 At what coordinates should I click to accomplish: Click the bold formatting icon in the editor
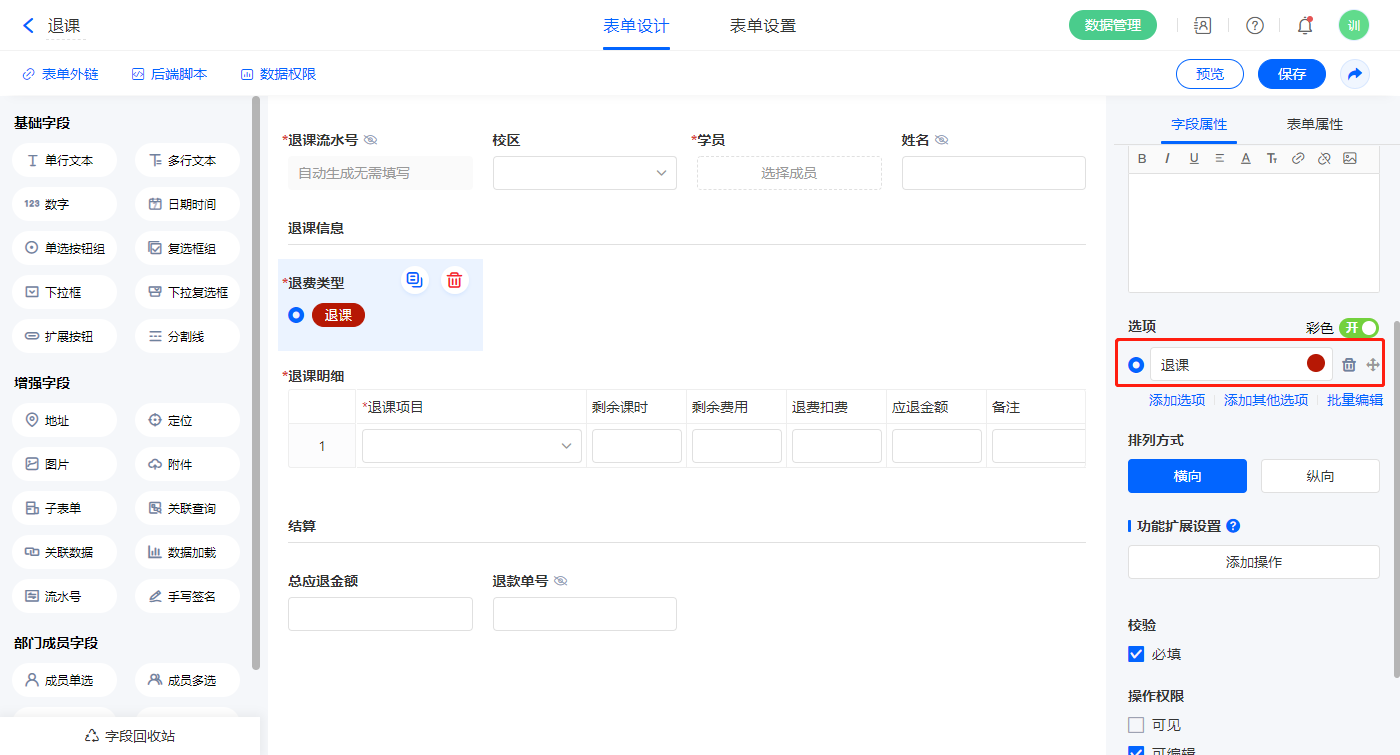click(x=1142, y=158)
